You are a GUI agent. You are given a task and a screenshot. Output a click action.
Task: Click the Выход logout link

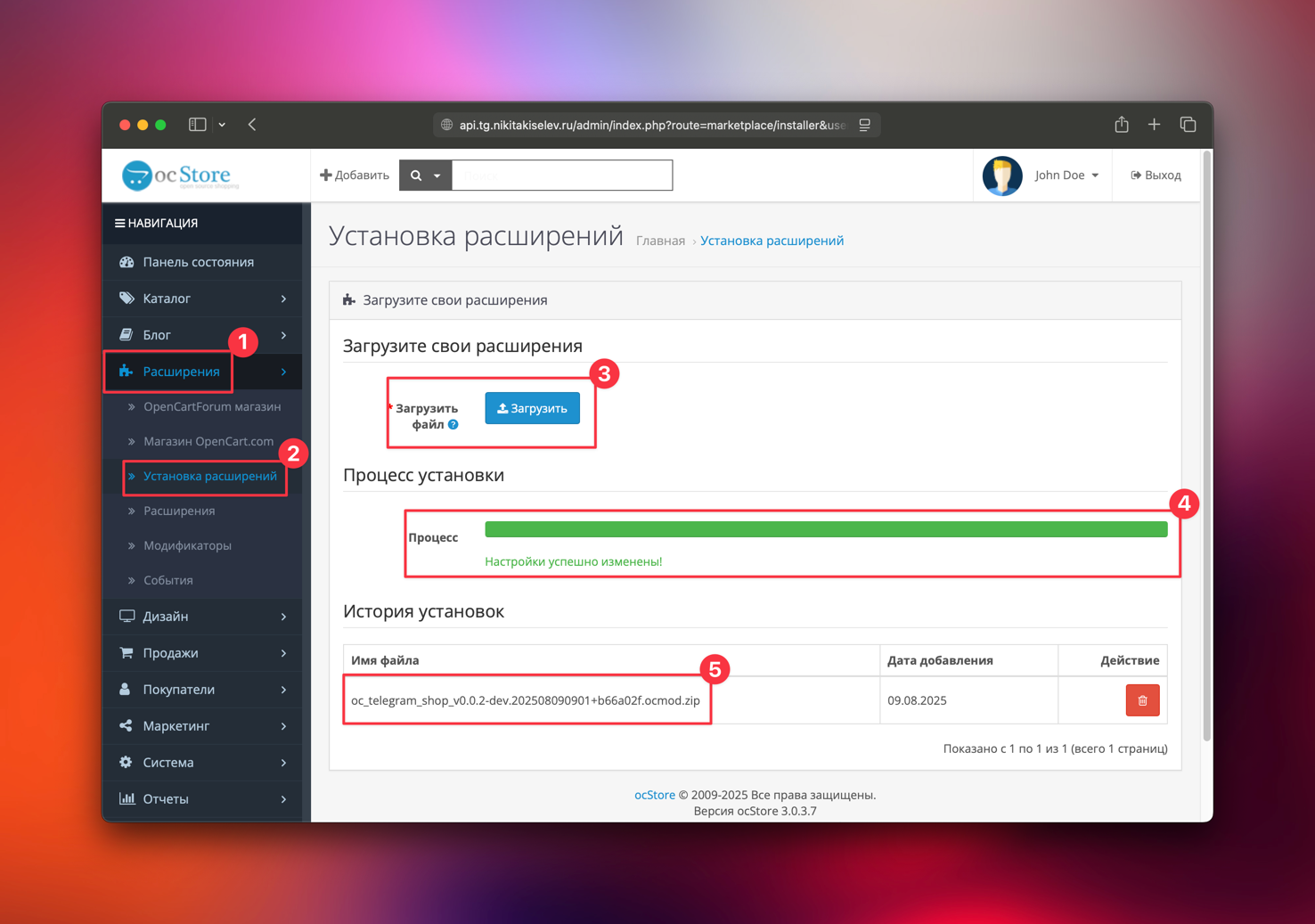coord(1156,176)
